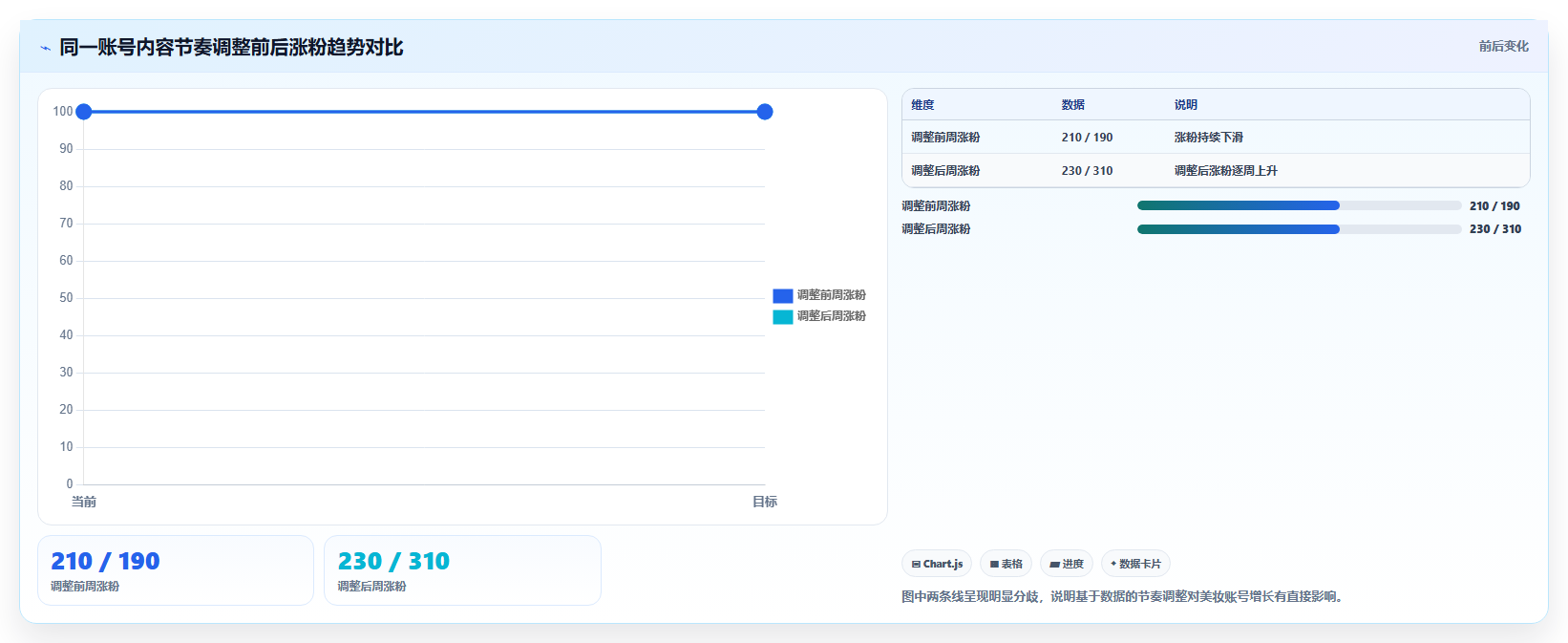The image size is (1568, 643).
Task: Click 调整后周涨粉 in the table row
Action: point(945,171)
